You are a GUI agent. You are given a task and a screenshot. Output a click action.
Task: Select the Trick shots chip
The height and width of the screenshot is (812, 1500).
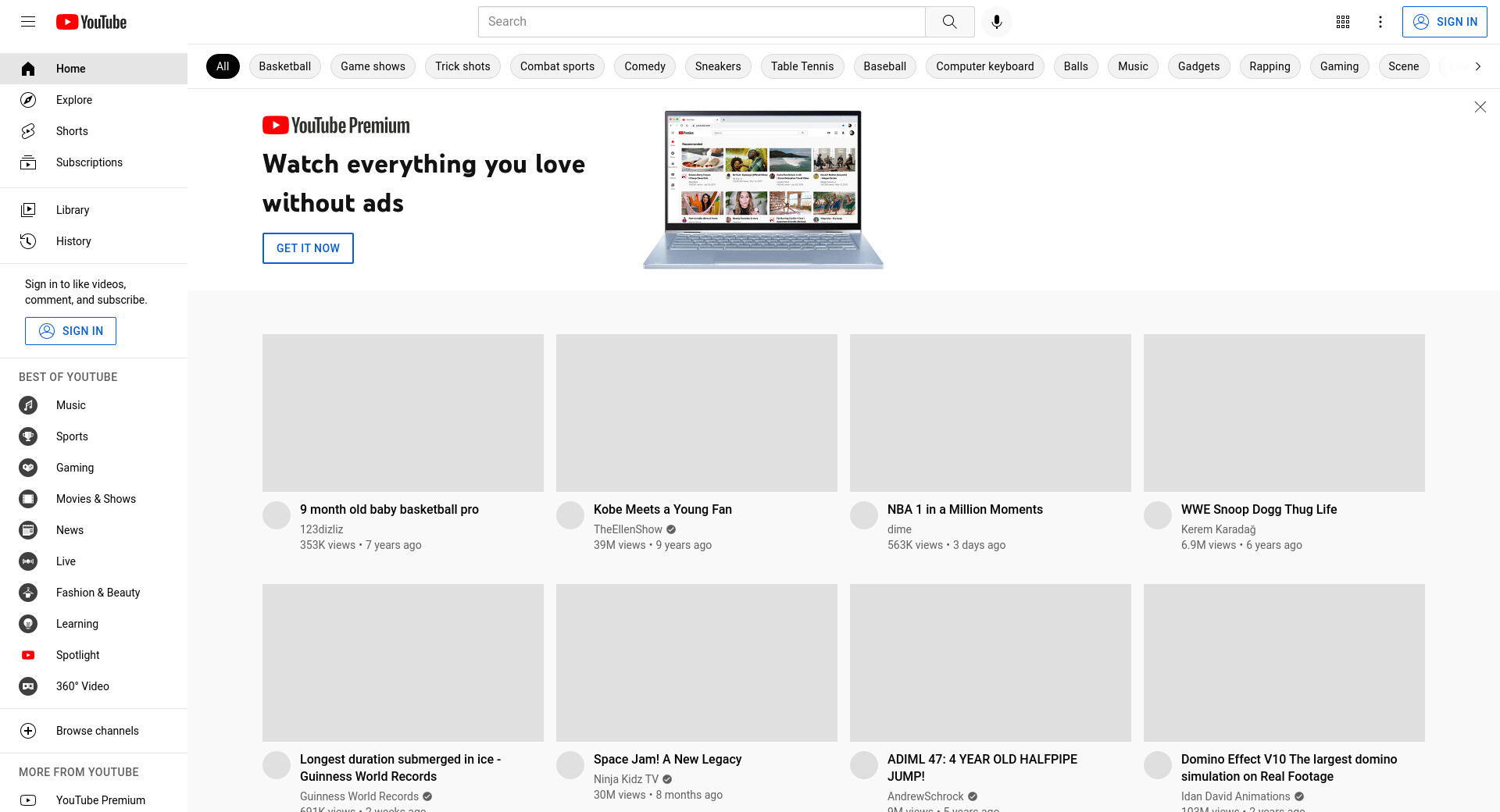pos(462,66)
